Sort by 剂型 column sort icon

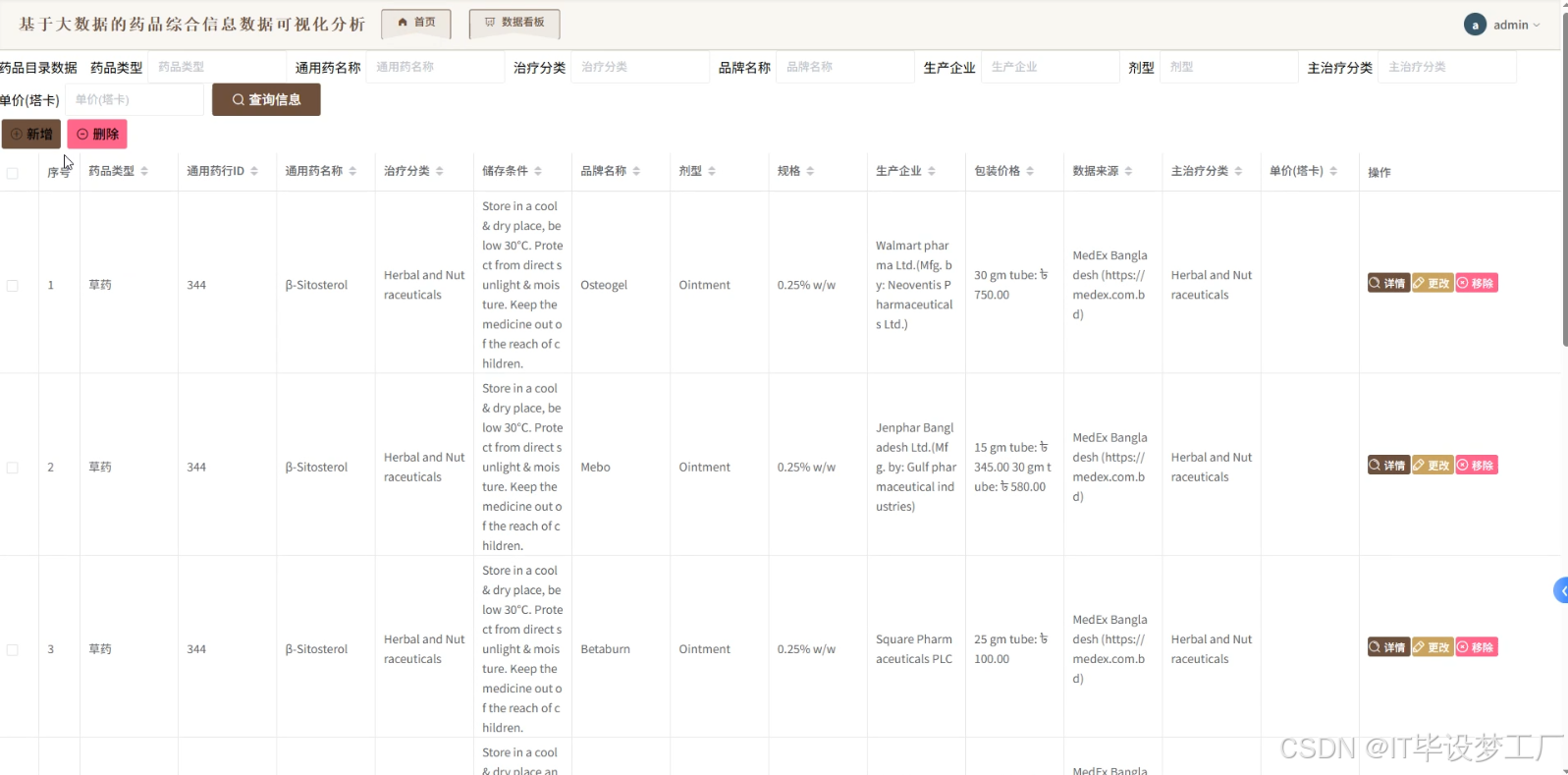click(712, 171)
